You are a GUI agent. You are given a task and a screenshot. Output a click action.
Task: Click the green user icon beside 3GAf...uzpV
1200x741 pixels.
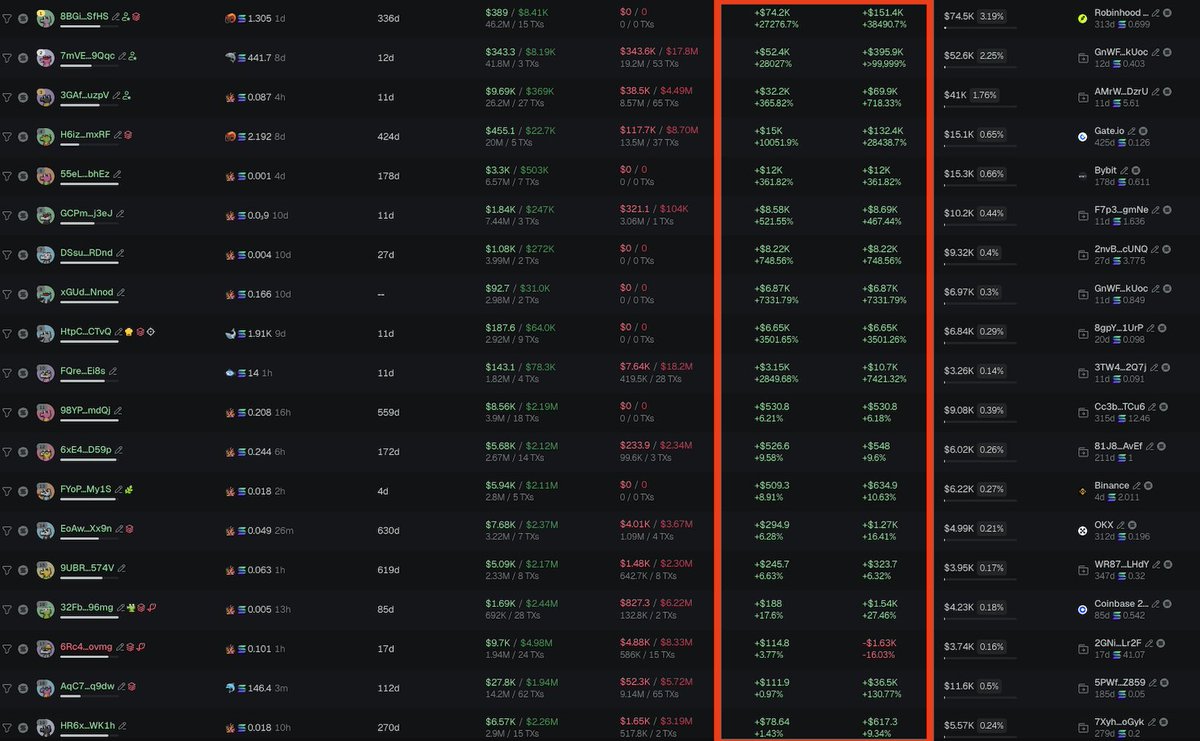click(126, 96)
